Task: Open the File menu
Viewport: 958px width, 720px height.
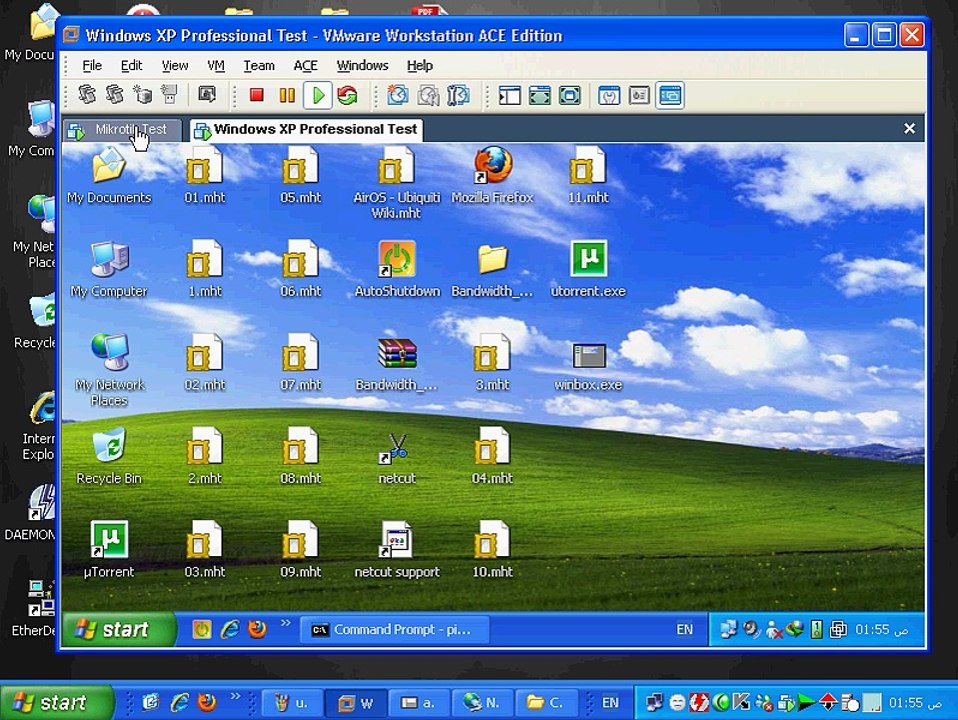Action: [92, 65]
